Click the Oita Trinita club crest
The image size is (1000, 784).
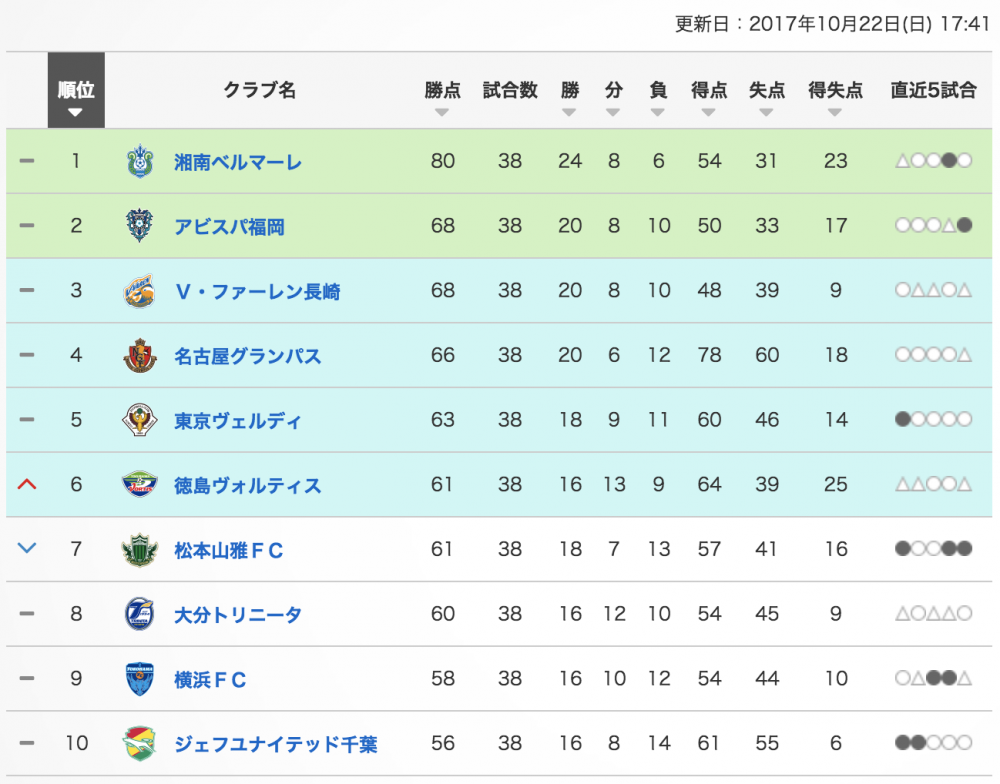tap(140, 614)
